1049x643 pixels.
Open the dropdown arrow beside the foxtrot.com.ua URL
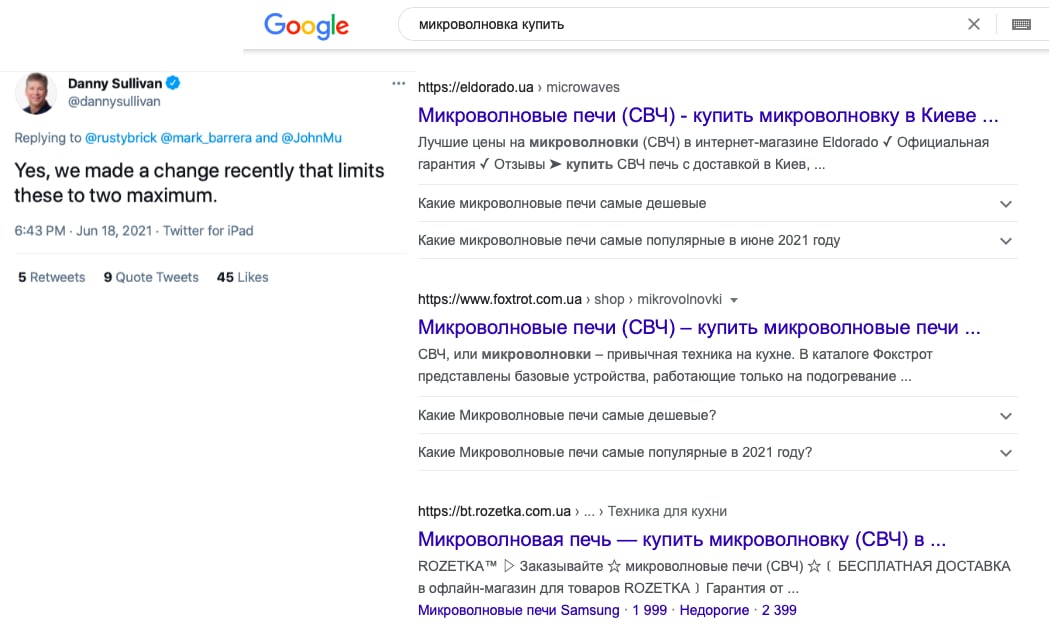pos(734,300)
